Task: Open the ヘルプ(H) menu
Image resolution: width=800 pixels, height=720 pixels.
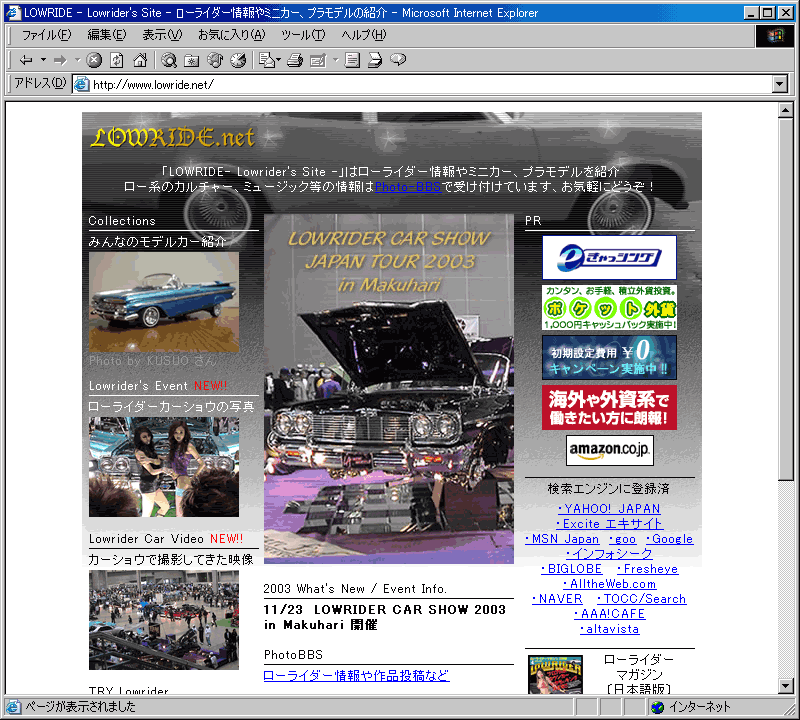Action: coord(364,35)
